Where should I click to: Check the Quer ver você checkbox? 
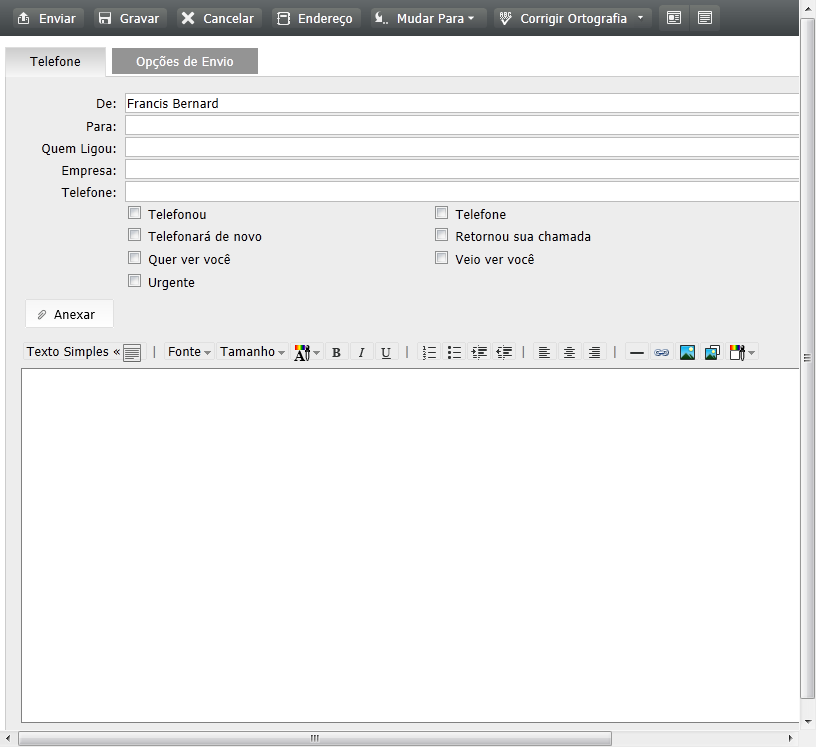click(x=135, y=258)
